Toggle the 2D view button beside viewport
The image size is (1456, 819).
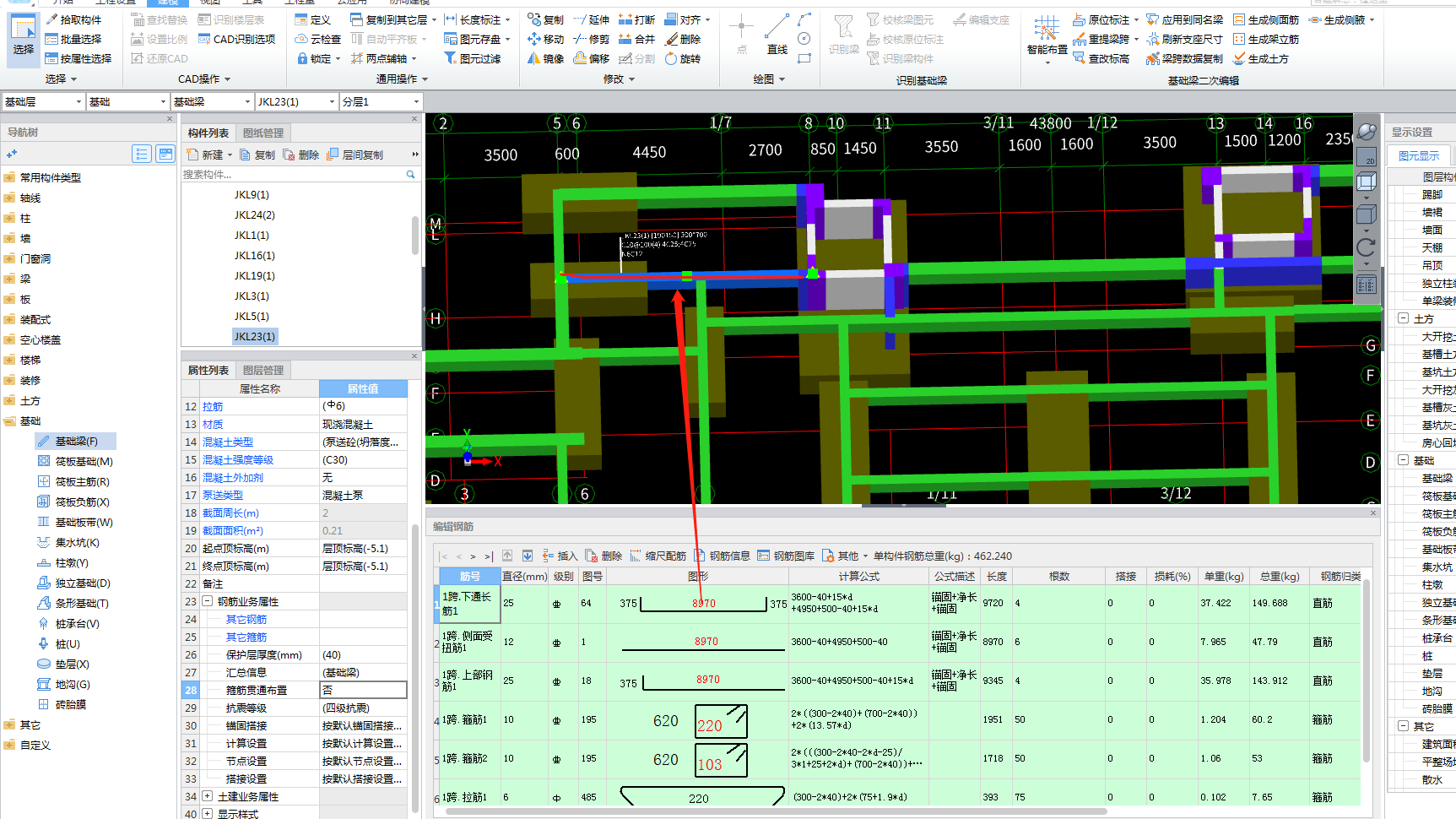click(1367, 157)
